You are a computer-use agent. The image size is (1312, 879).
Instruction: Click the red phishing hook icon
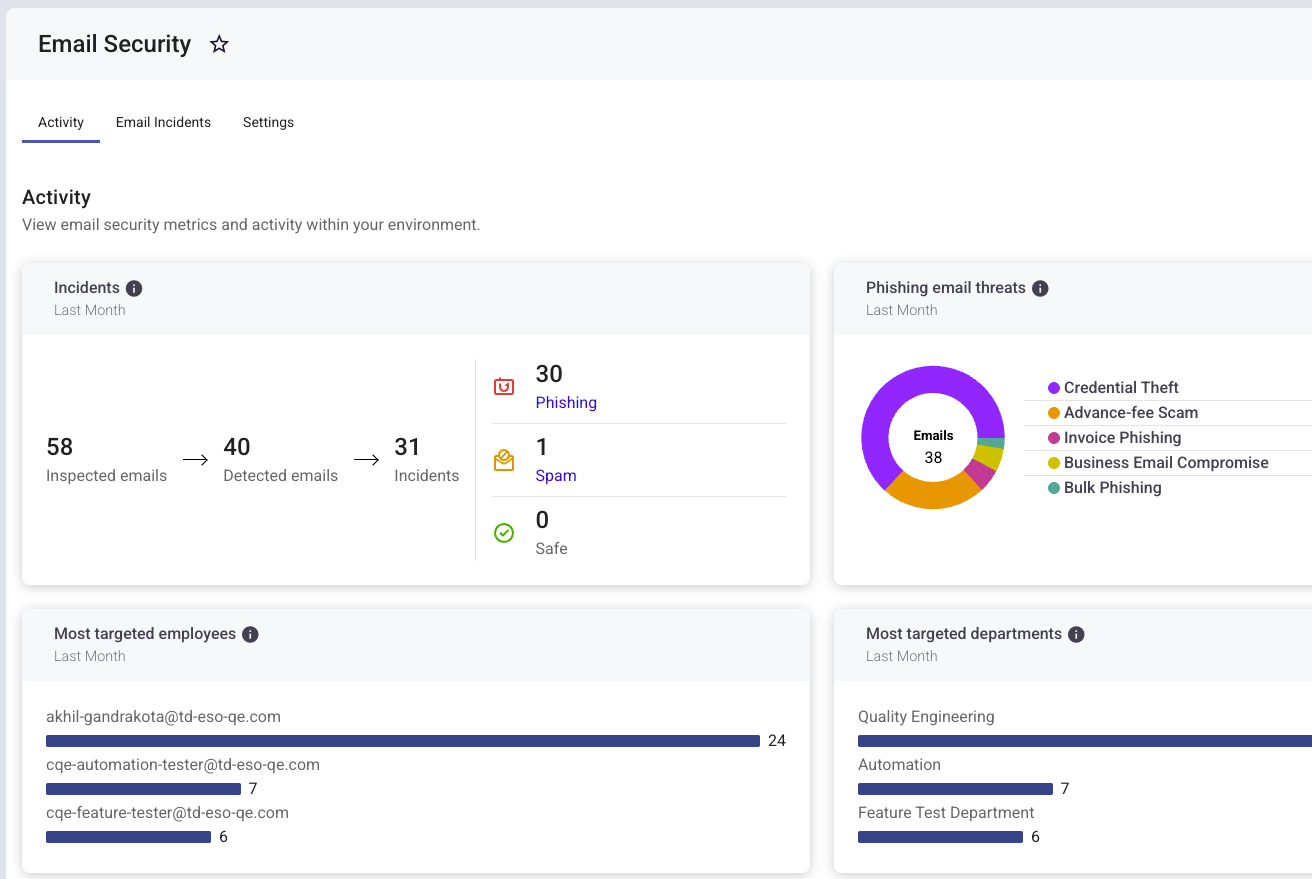(504, 386)
